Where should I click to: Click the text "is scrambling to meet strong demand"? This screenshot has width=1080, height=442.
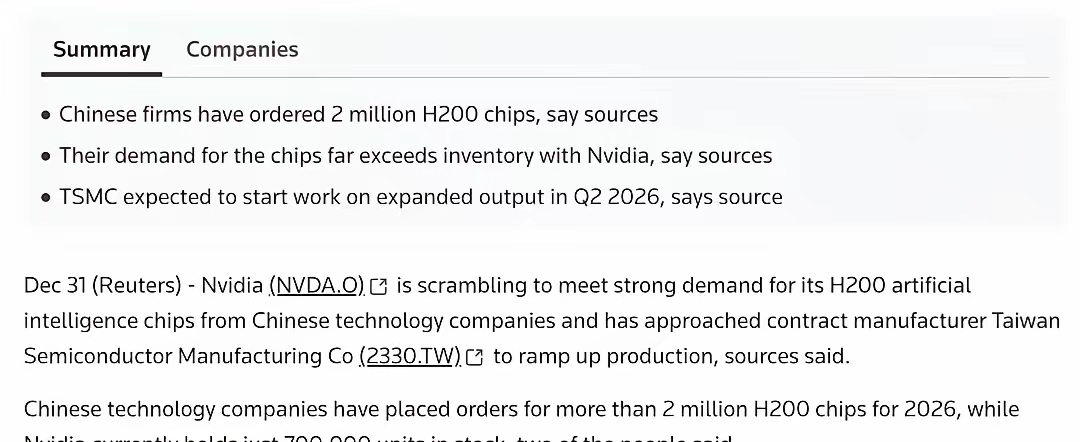click(562, 286)
